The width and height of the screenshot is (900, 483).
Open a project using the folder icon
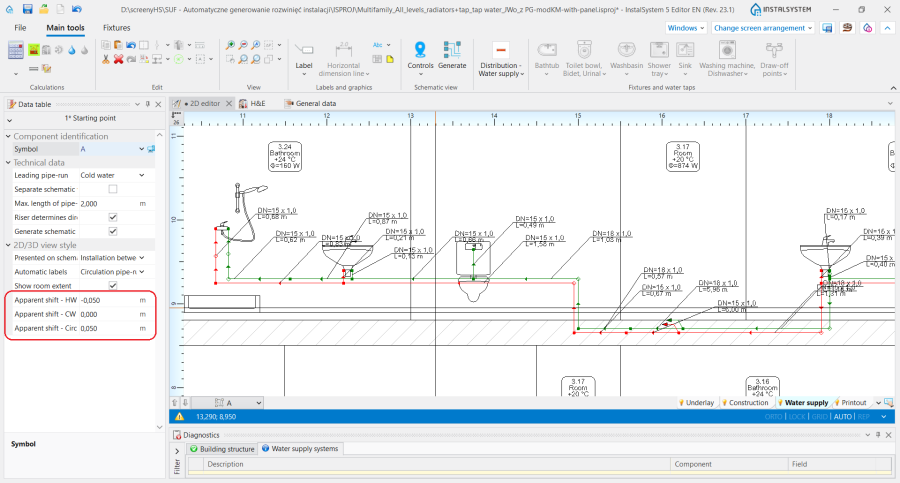[44, 9]
